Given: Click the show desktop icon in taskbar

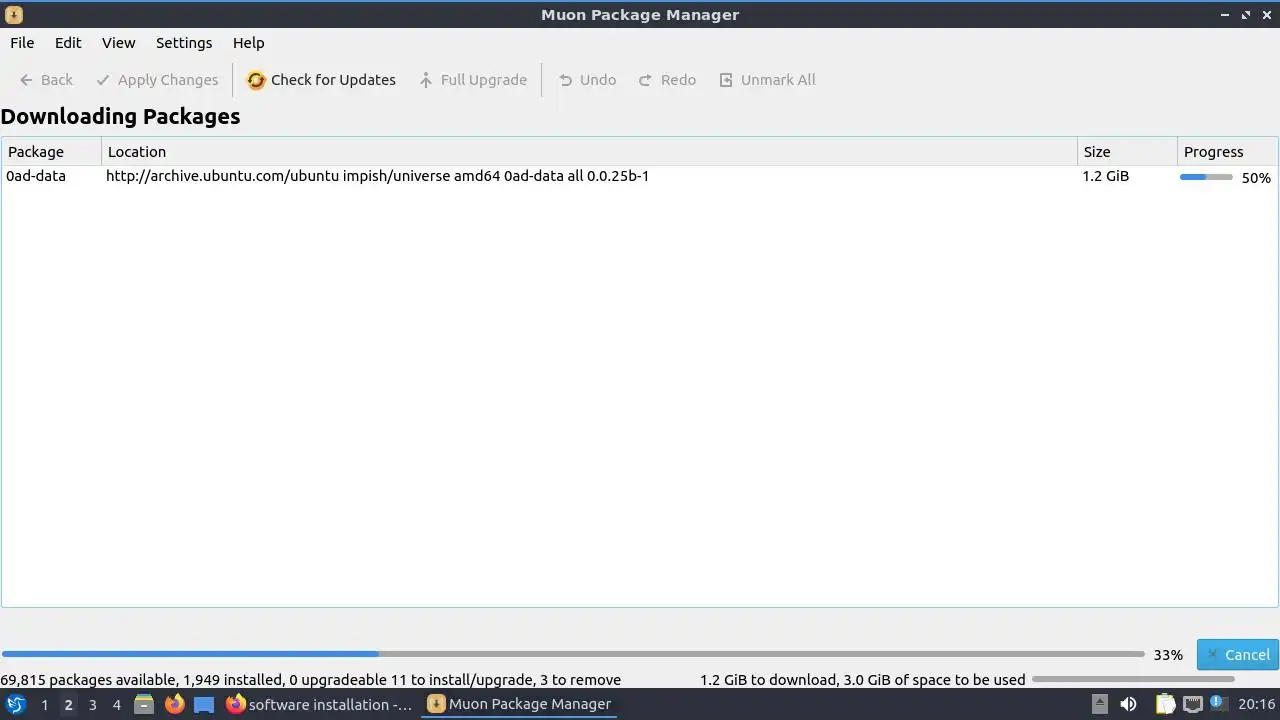Looking at the screenshot, I should [204, 704].
